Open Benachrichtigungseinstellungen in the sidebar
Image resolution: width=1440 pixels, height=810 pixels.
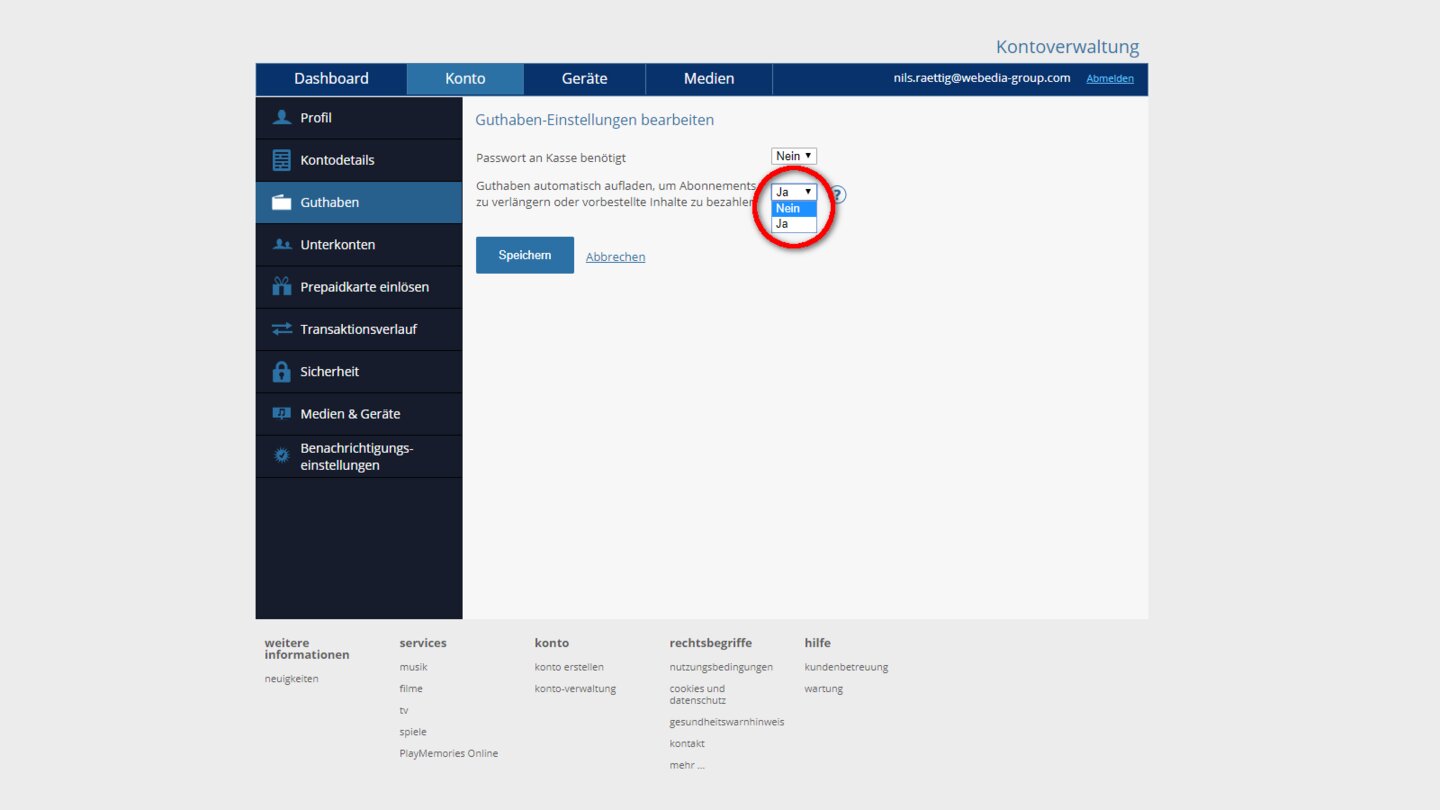[359, 456]
